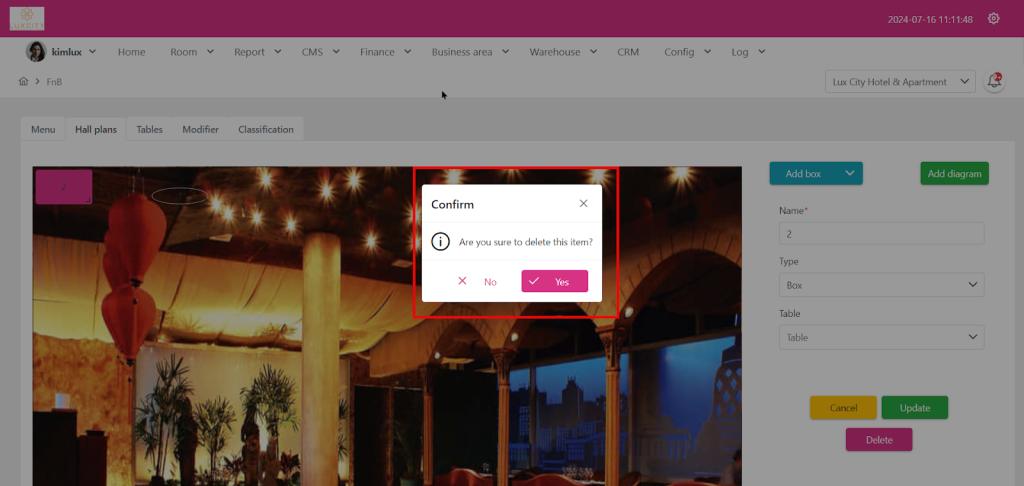Image resolution: width=1024 pixels, height=486 pixels.
Task: Confirm deletion by clicking Yes
Action: (554, 282)
